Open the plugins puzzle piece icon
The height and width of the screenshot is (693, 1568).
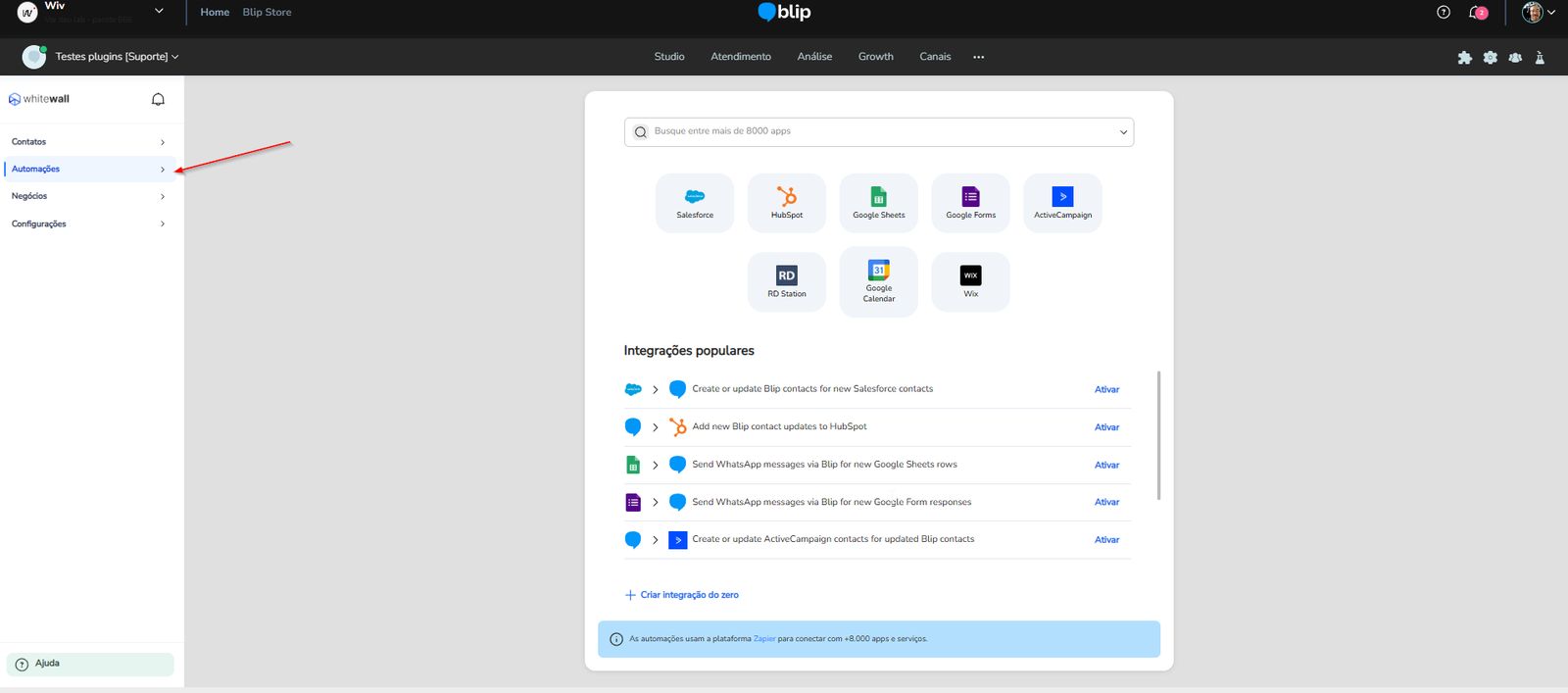click(1465, 58)
